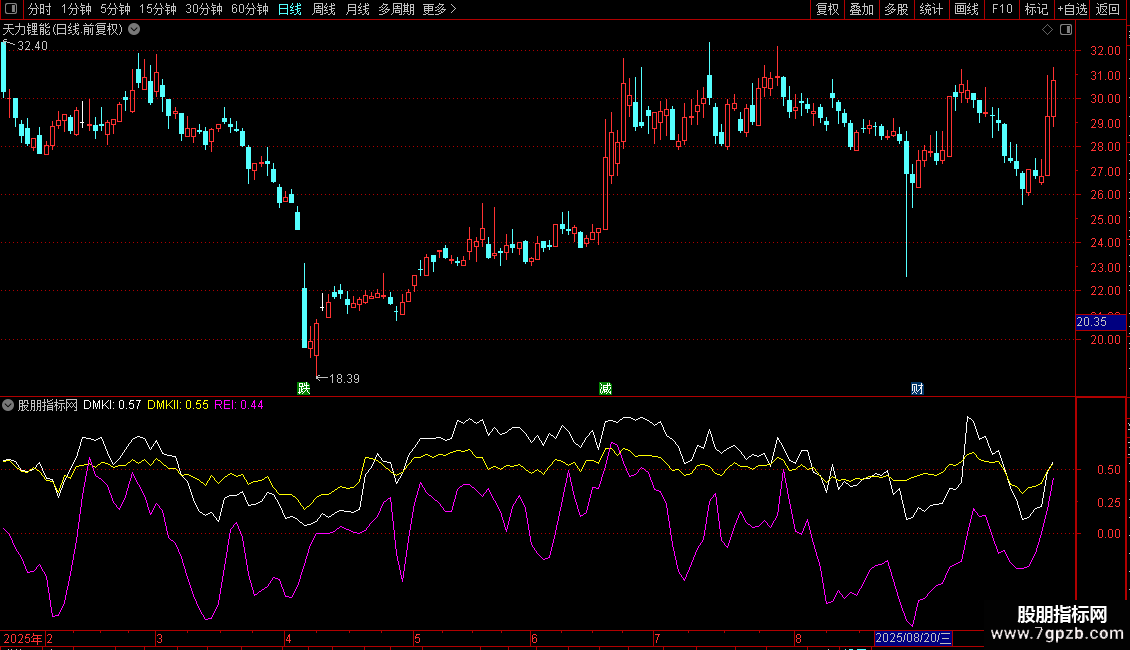Add stock with +自选 button
The height and width of the screenshot is (650, 1130).
pyautogui.click(x=1072, y=9)
